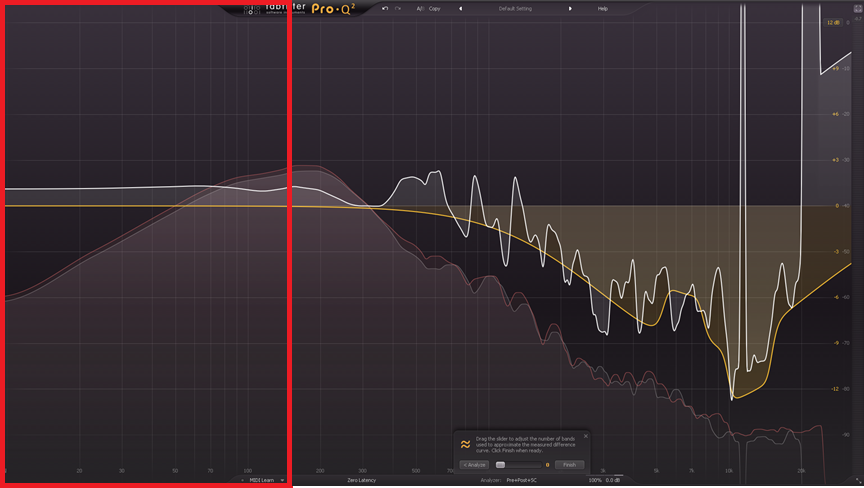This screenshot has width=864, height=488.
Task: Open the Default Setting preset menu
Action: (515, 8)
